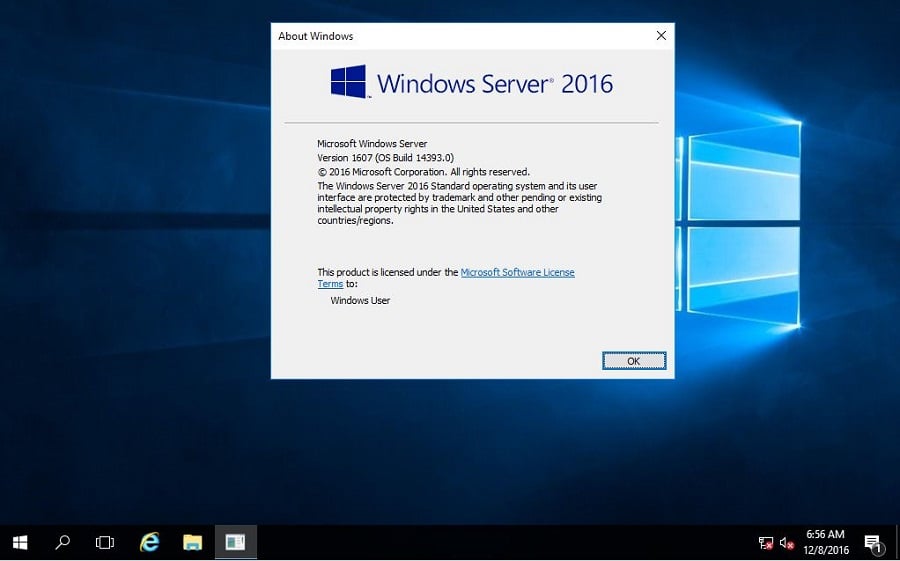Open Action Center notifications icon
Image resolution: width=900 pixels, height=561 pixels.
[872, 543]
